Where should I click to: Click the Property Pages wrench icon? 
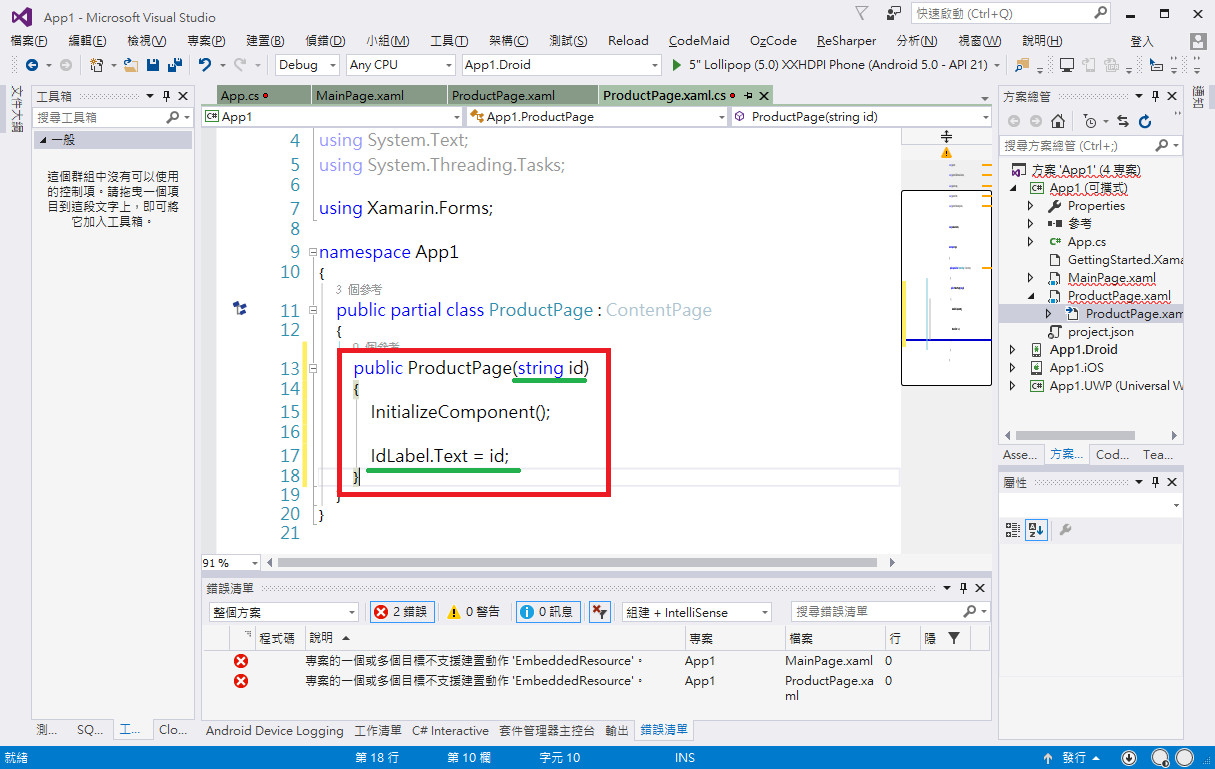1066,530
